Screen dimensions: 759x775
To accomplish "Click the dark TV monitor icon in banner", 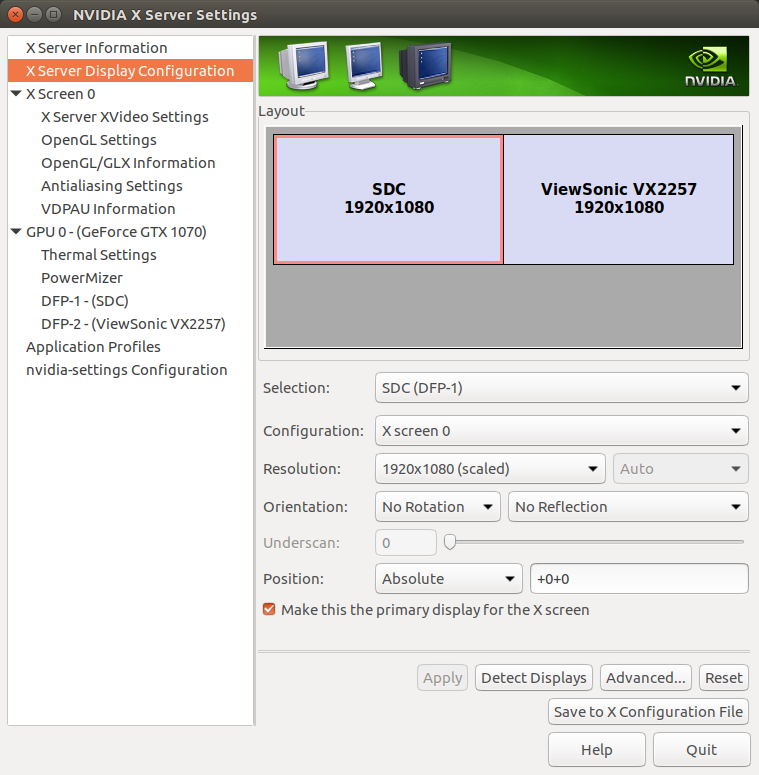I will tap(425, 66).
